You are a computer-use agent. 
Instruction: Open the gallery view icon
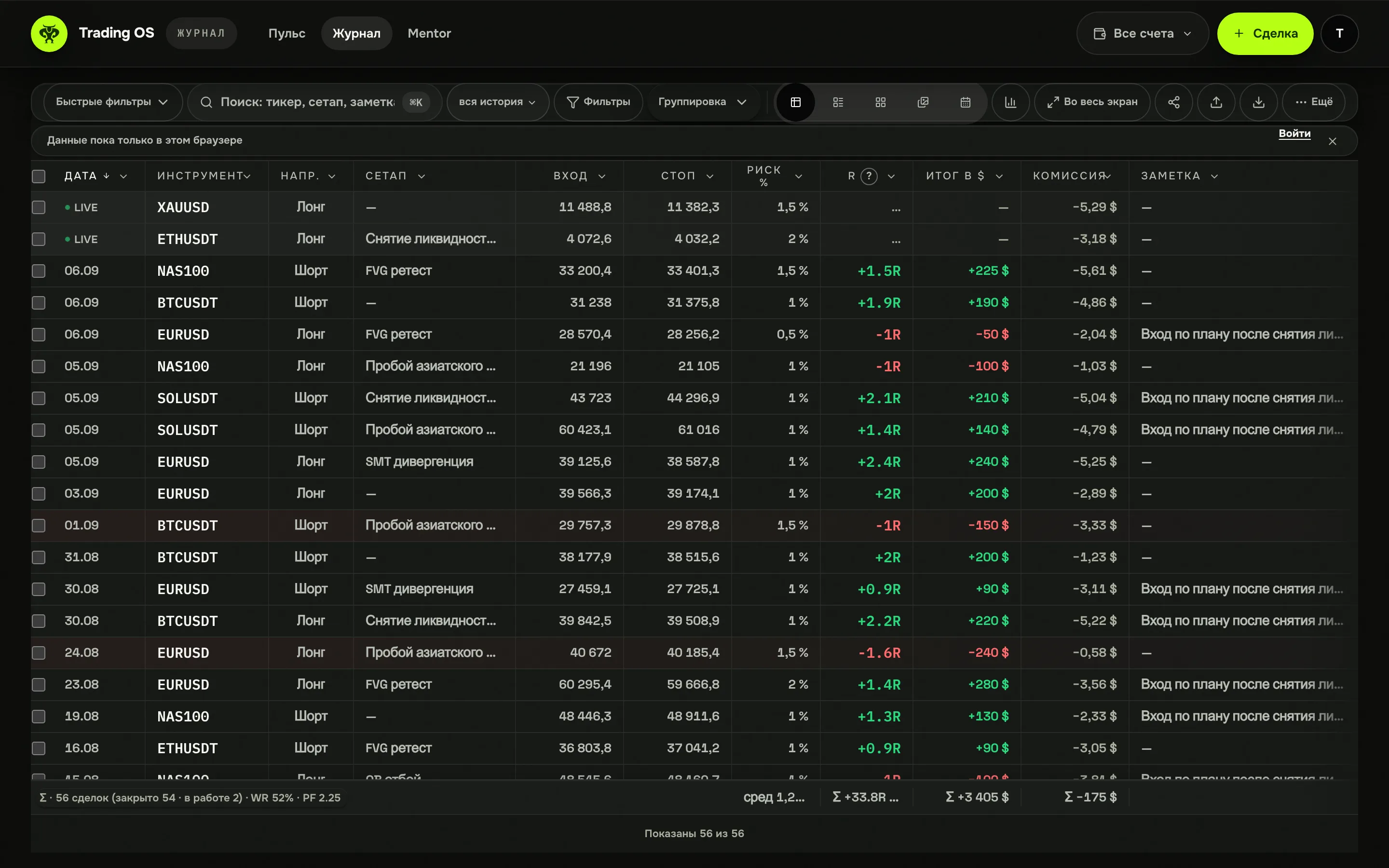click(923, 102)
